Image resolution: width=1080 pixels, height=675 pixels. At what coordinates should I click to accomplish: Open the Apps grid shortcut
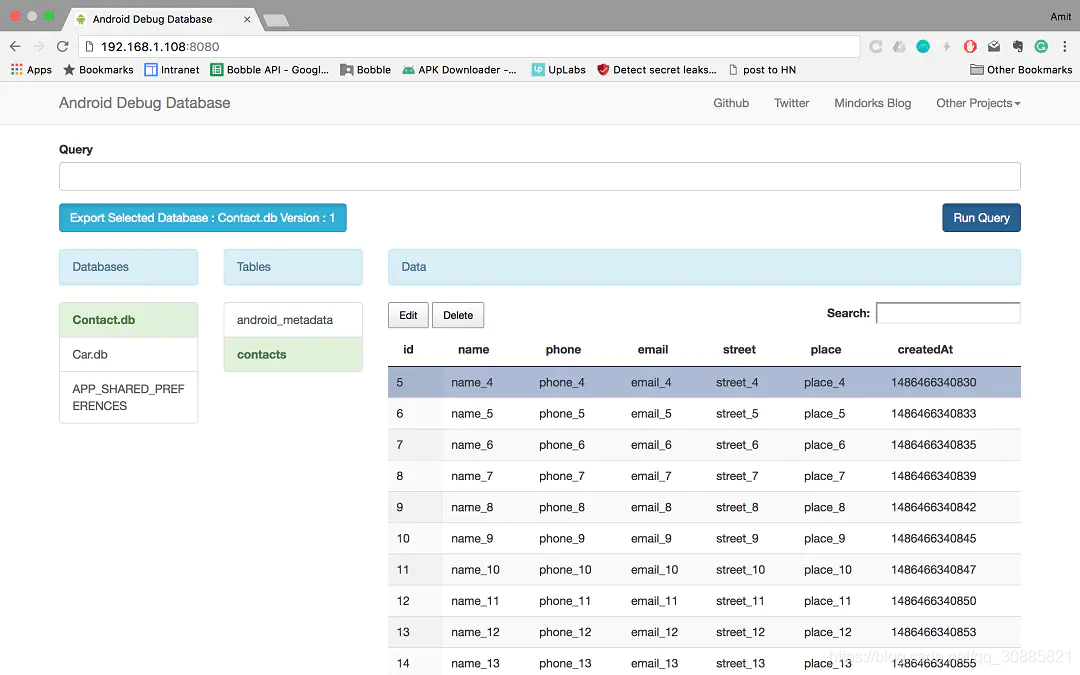coord(32,70)
